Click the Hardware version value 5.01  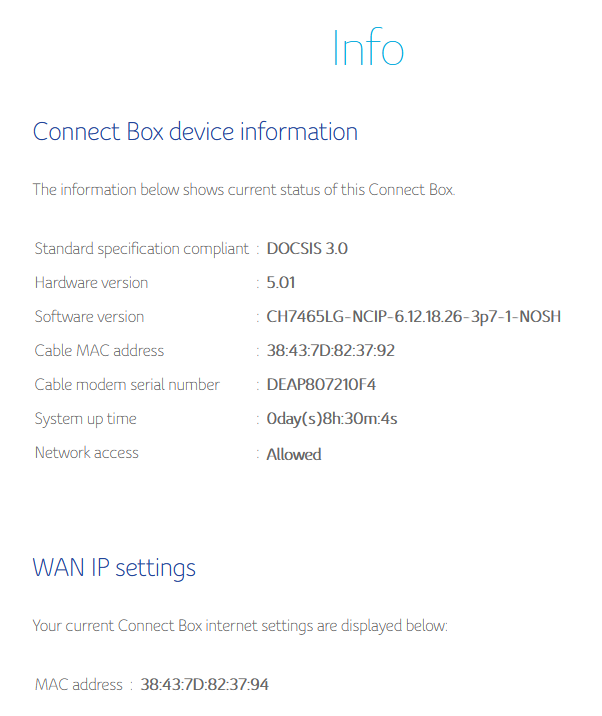pyautogui.click(x=280, y=283)
